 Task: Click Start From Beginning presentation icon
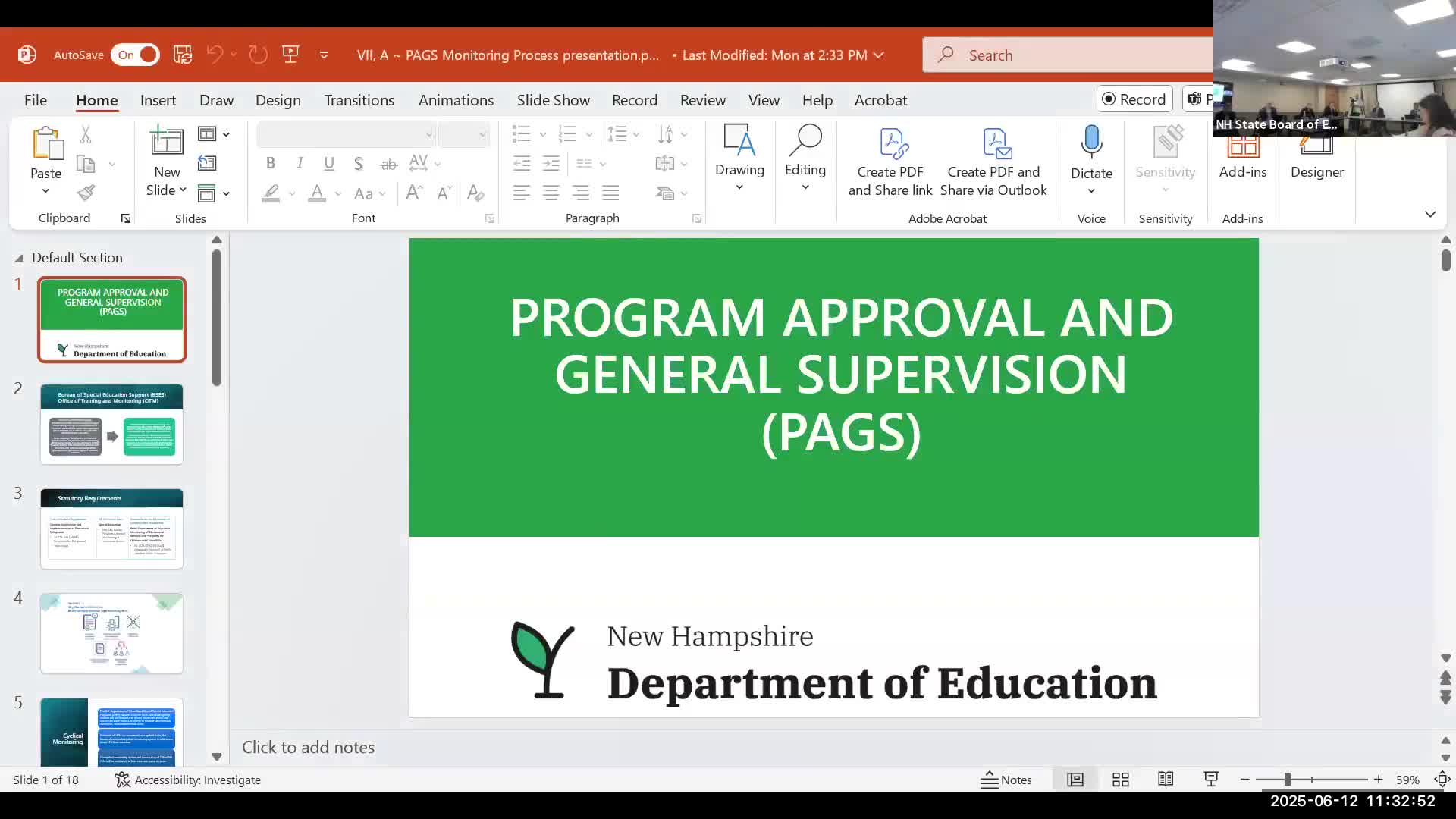(290, 55)
